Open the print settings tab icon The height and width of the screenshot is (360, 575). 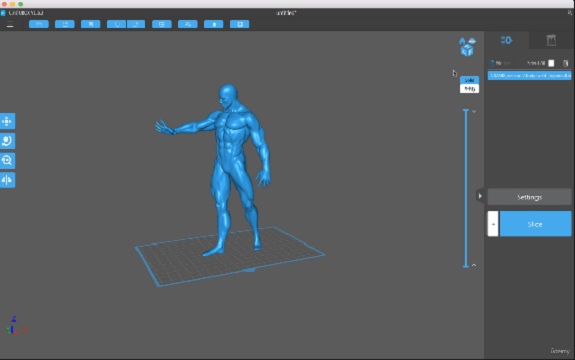tap(506, 40)
